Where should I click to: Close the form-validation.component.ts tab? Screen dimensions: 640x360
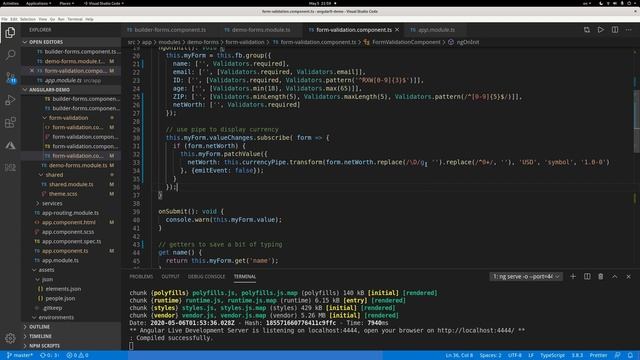pyautogui.click(x=397, y=30)
